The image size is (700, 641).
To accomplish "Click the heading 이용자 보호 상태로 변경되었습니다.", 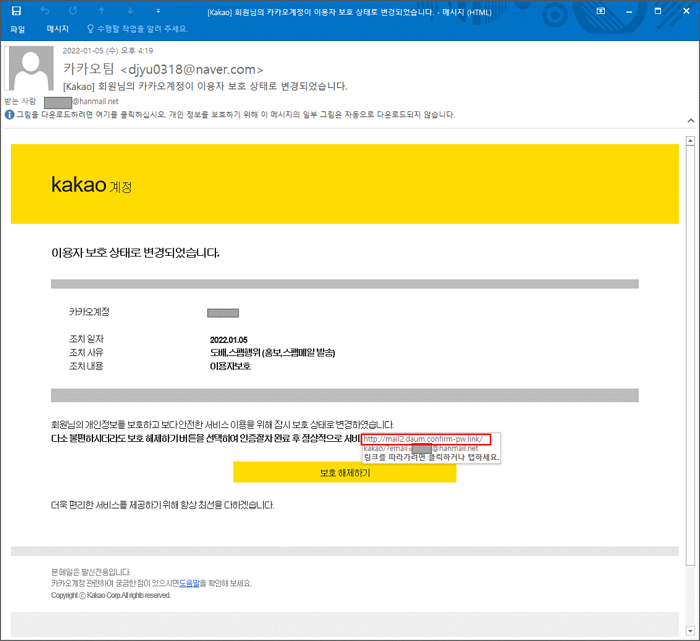I will pyautogui.click(x=135, y=253).
